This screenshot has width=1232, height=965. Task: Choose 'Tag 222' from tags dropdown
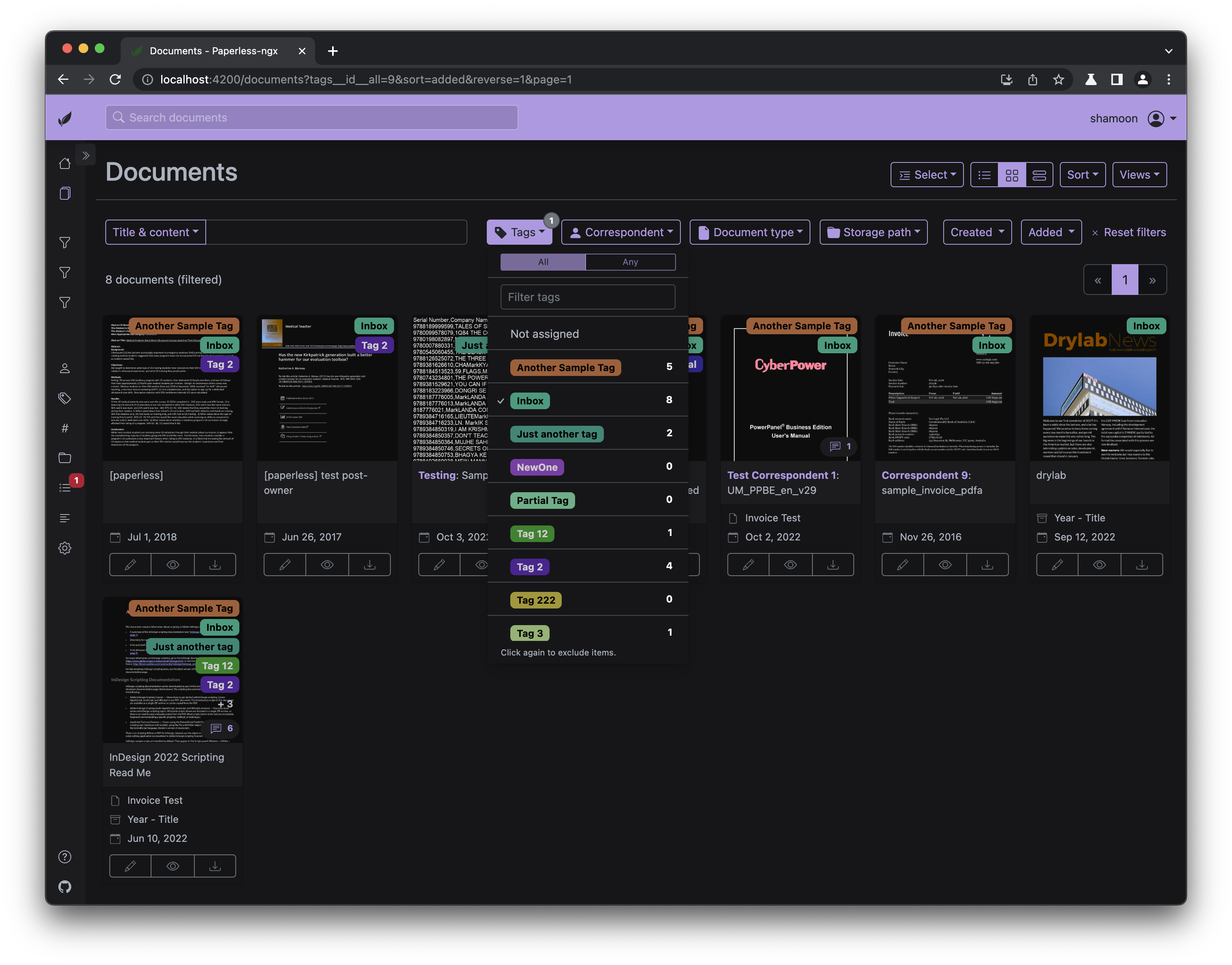tap(535, 600)
